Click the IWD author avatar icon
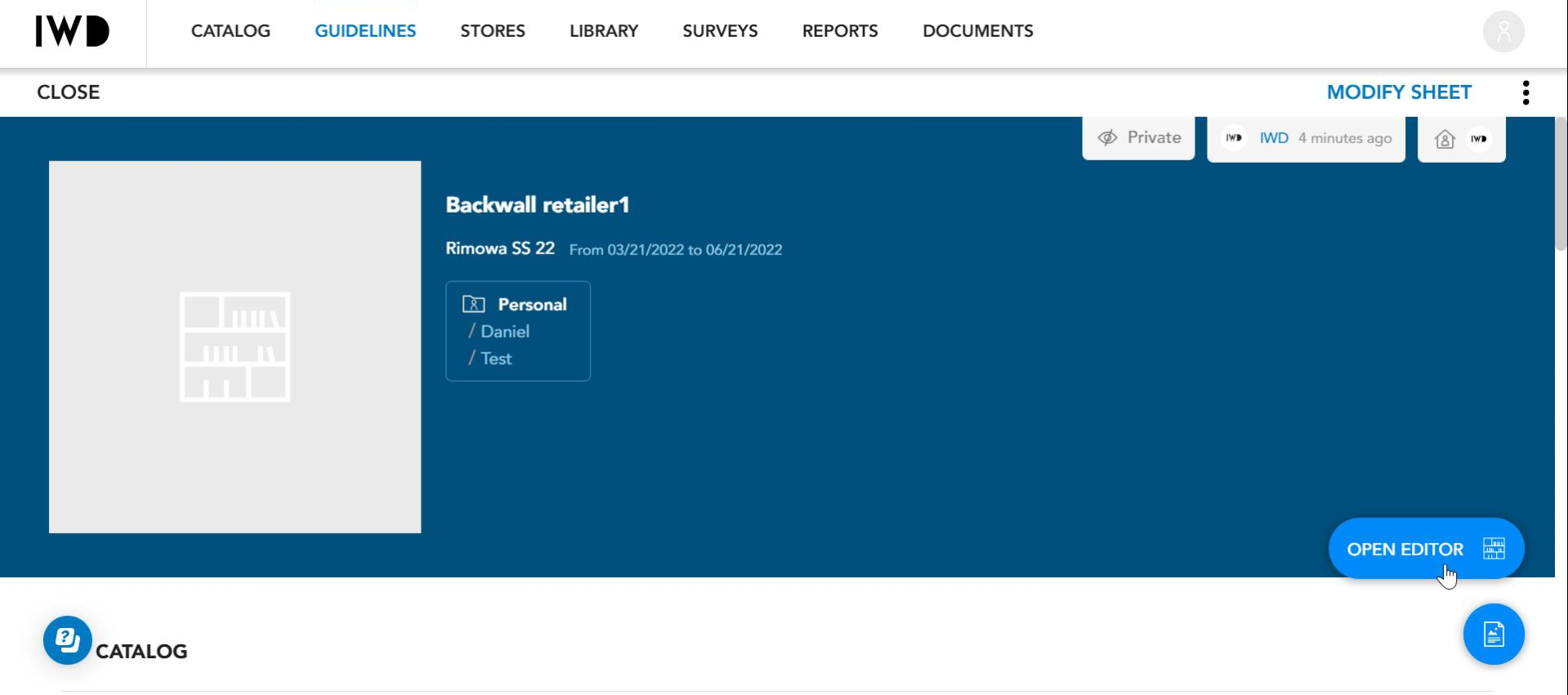The image size is (1568, 695). 1234,138
